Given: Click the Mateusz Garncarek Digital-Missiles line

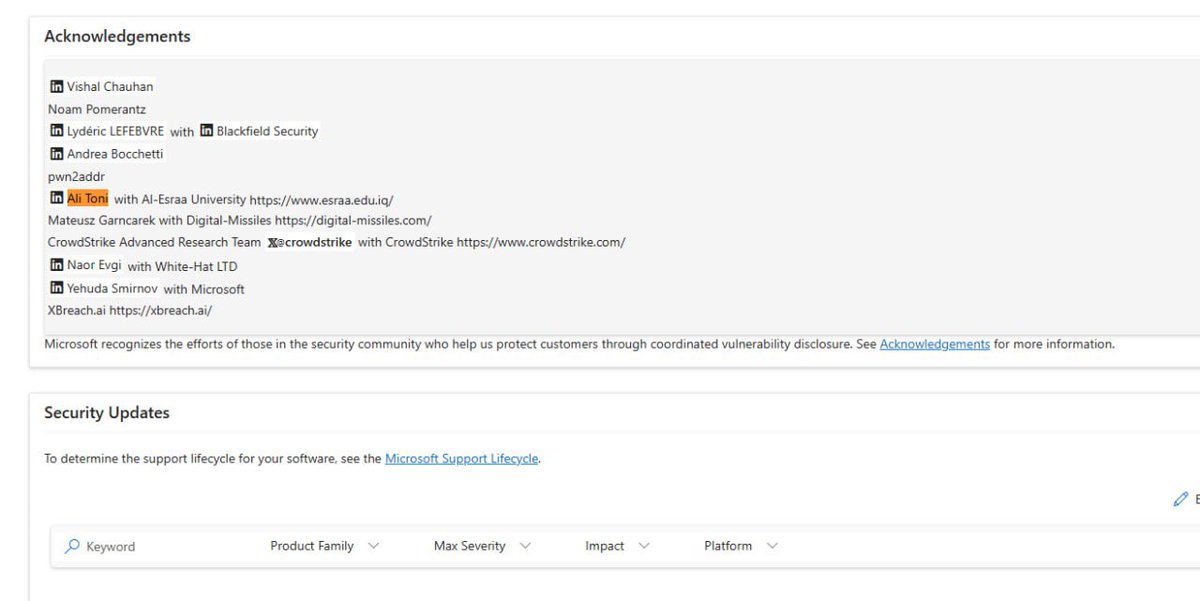Looking at the screenshot, I should (240, 220).
